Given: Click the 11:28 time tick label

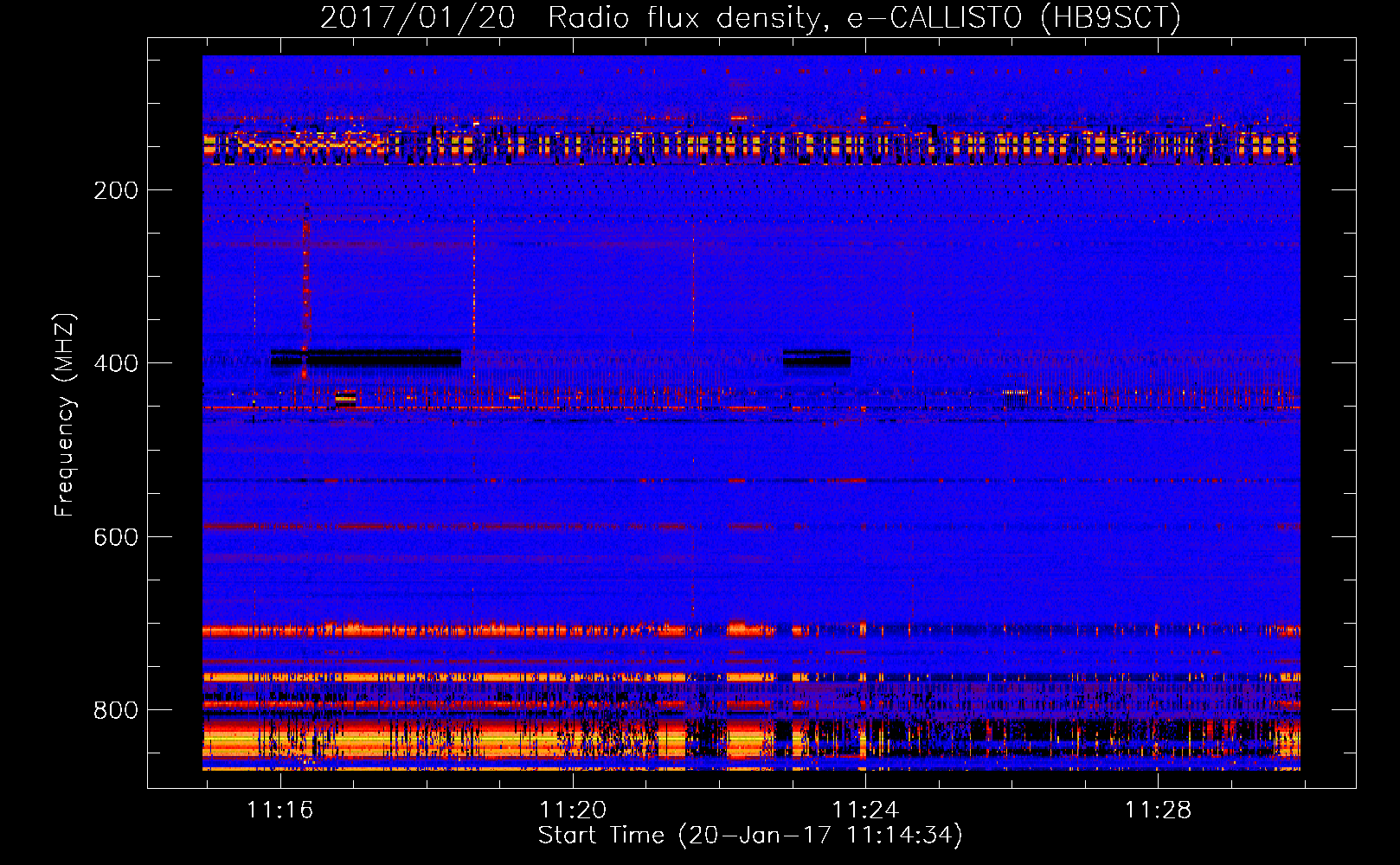Looking at the screenshot, I should click(x=1157, y=811).
